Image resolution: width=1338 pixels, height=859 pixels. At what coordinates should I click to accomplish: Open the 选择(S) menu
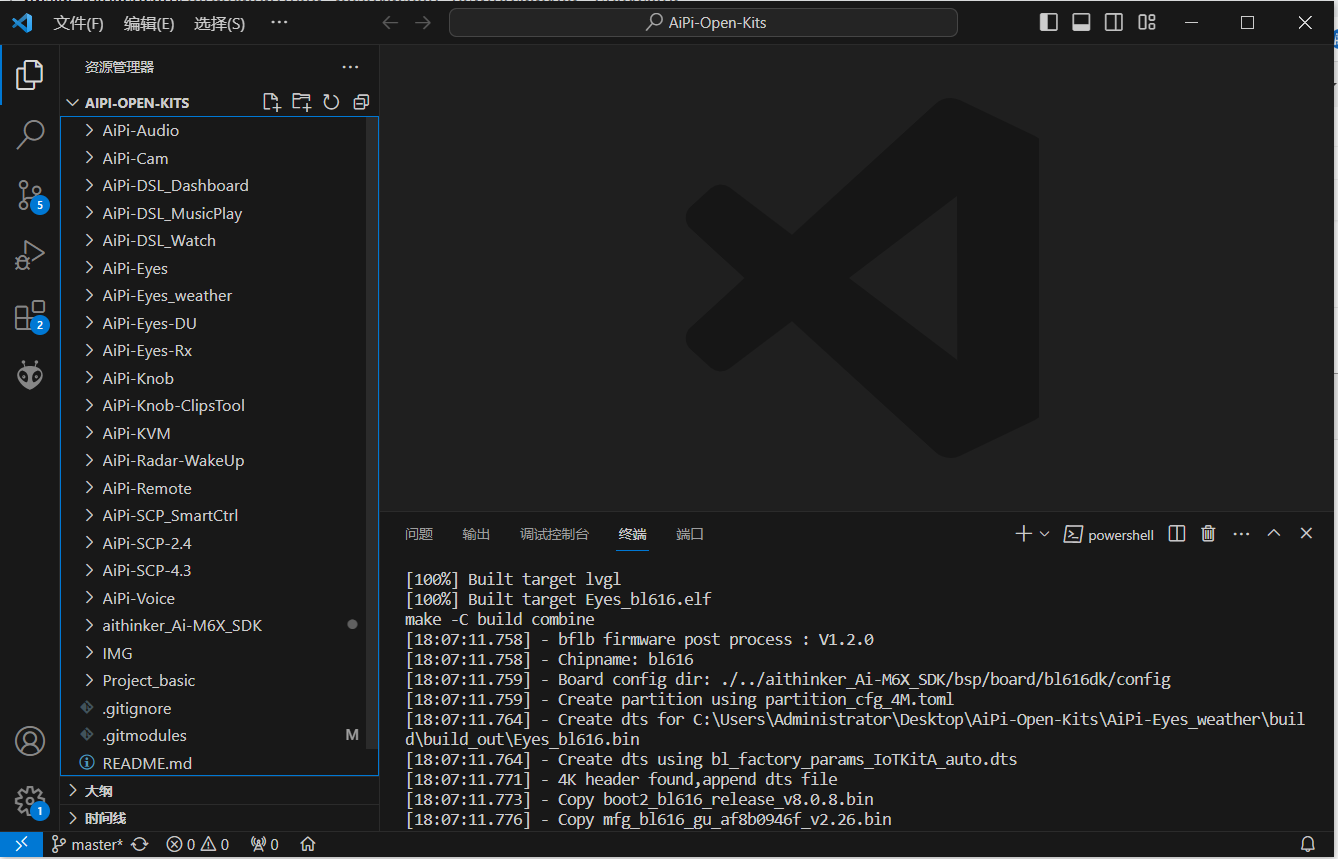(219, 23)
